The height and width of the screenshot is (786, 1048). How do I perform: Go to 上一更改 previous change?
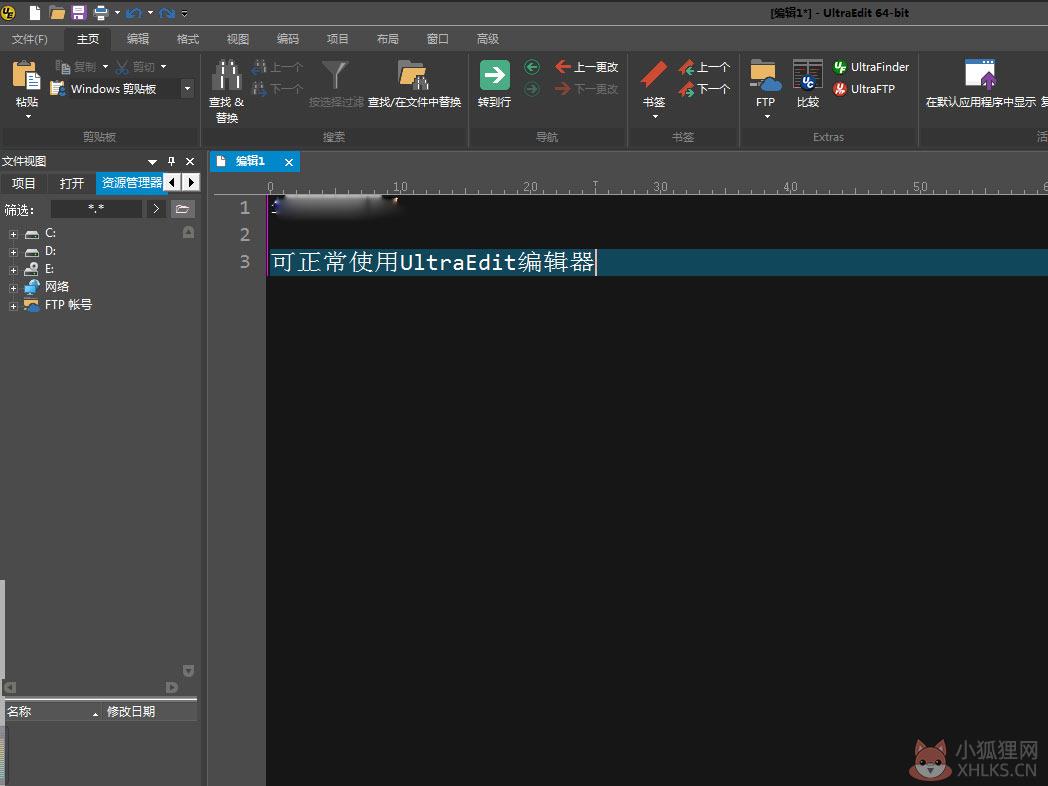587,67
